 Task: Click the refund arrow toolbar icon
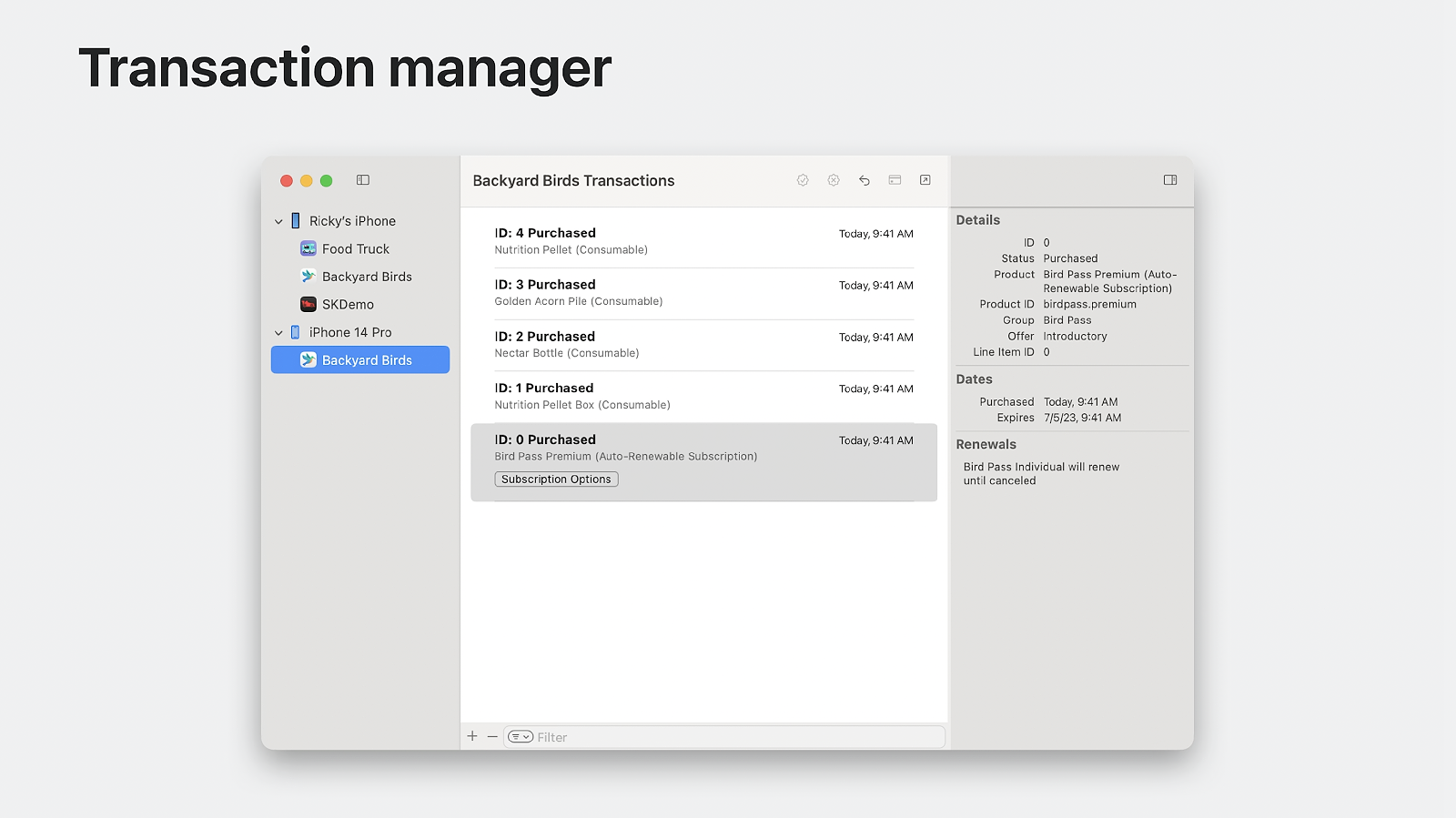(x=864, y=180)
